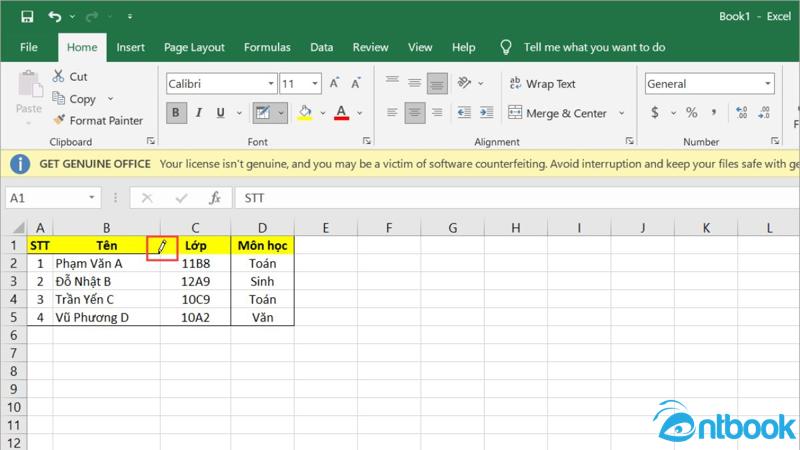The image size is (800, 450).
Task: Apply Percent Style format
Action: 691,113
